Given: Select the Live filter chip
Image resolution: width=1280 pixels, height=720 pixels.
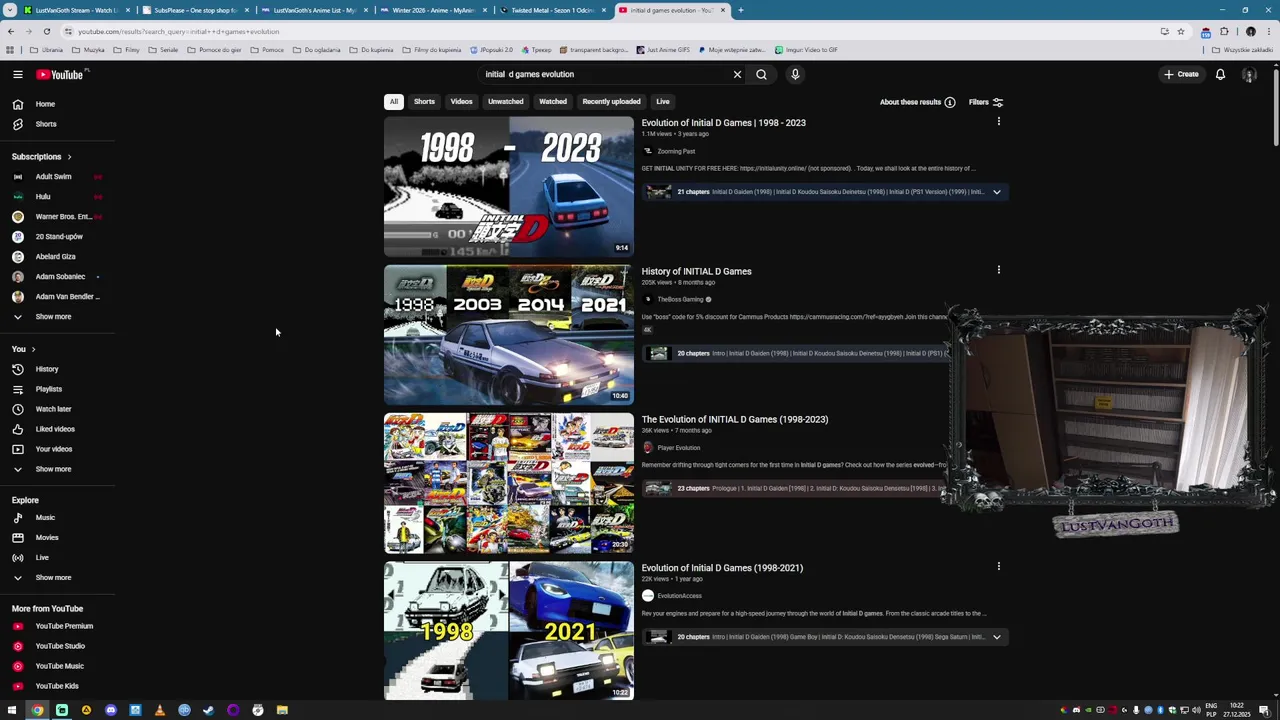Looking at the screenshot, I should pos(662,101).
